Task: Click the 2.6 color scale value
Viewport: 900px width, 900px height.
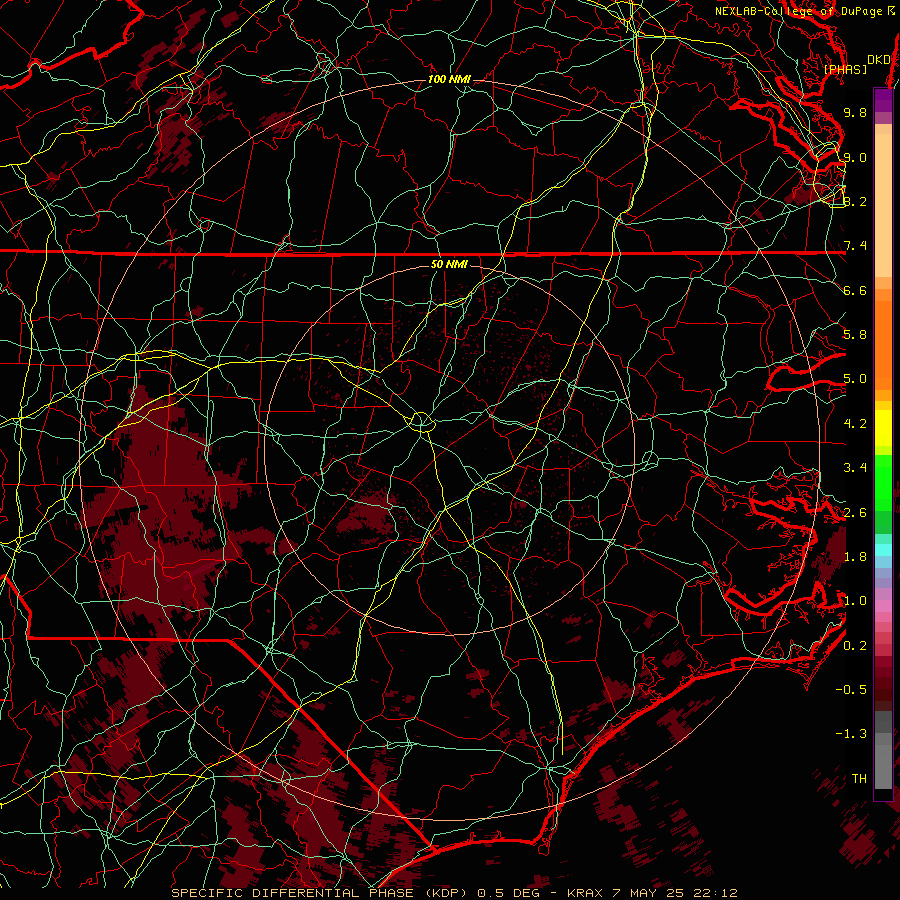Action: (x=855, y=513)
